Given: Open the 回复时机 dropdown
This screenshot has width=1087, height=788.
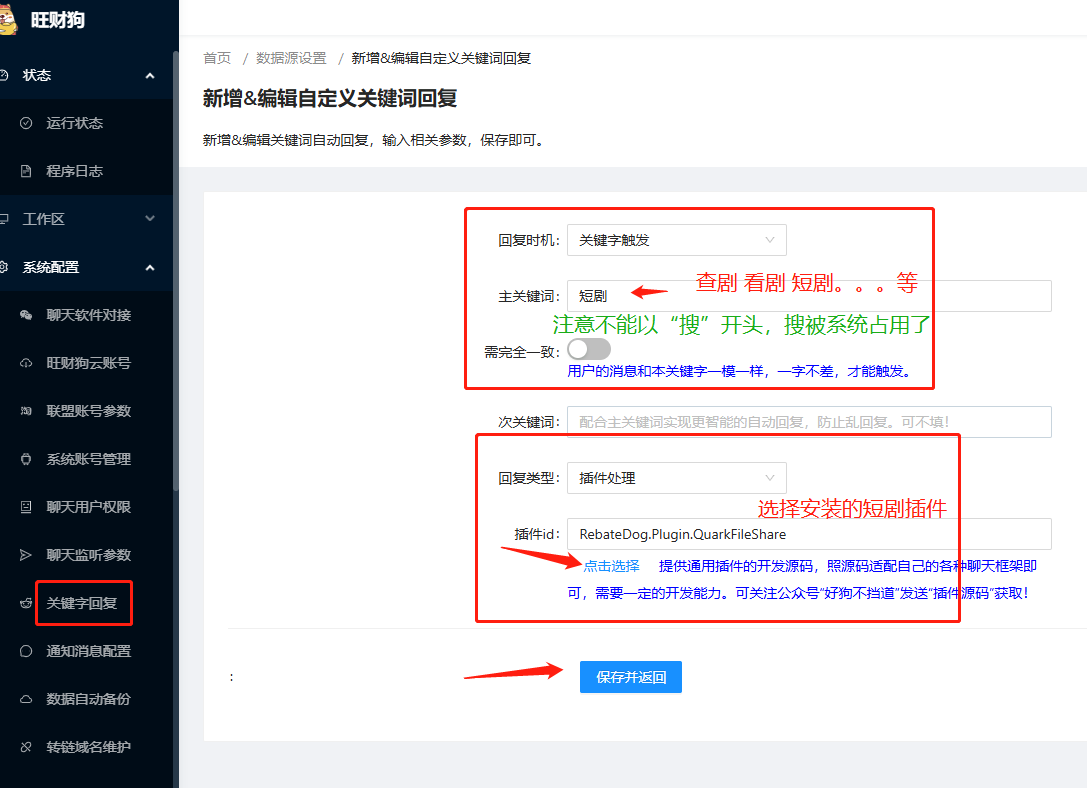Looking at the screenshot, I should tap(676, 240).
